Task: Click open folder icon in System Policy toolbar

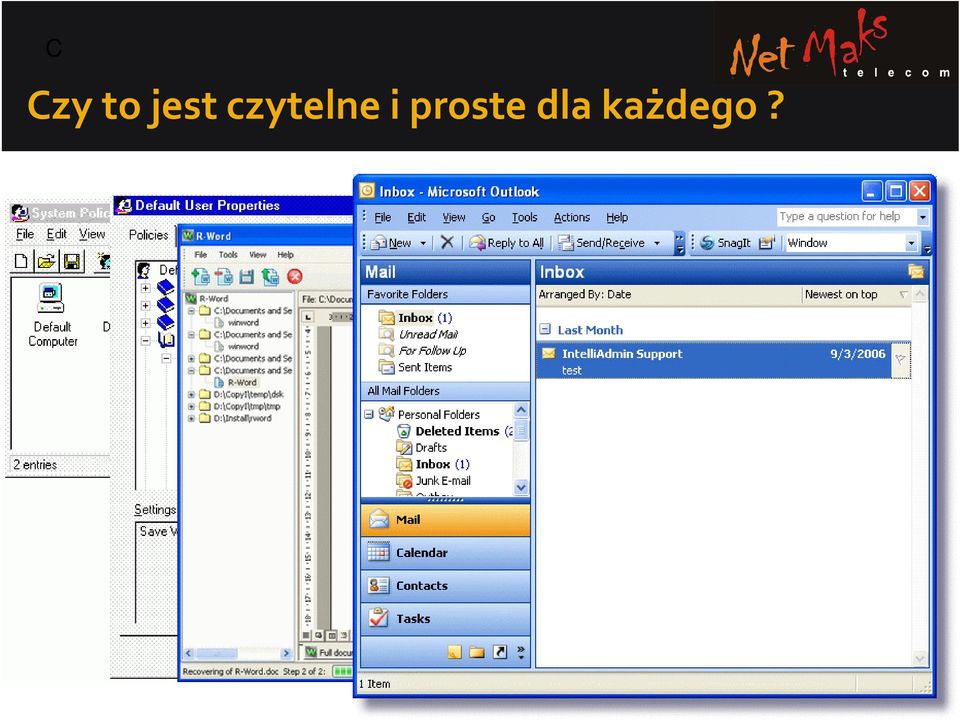Action: pos(46,262)
